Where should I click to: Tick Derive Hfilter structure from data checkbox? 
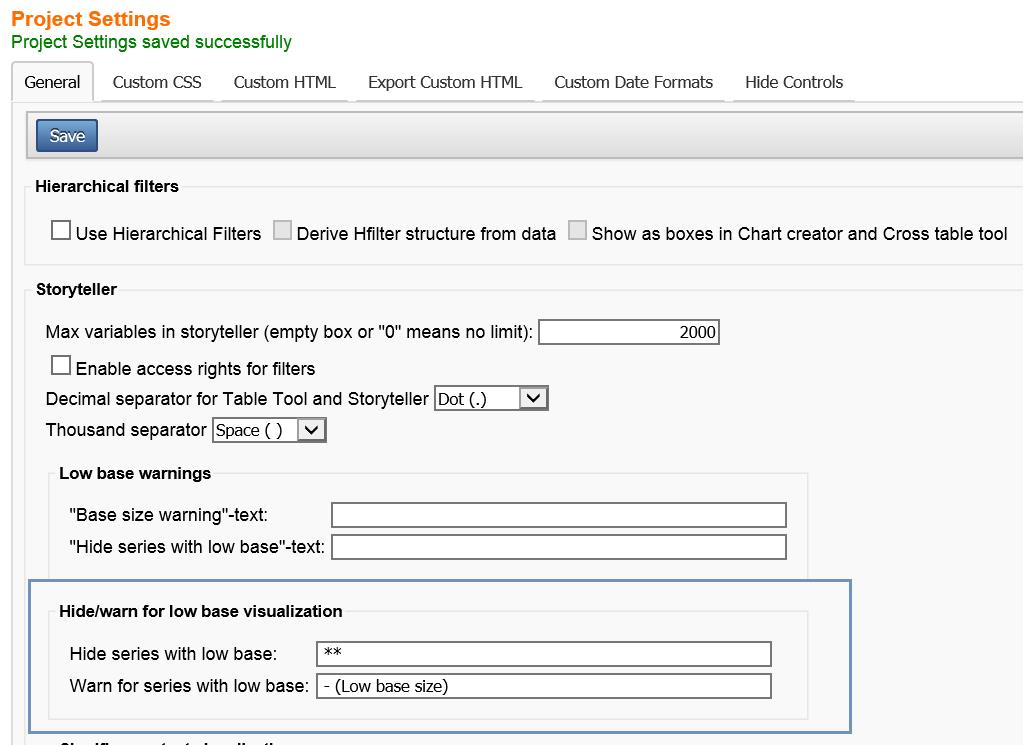coord(282,230)
